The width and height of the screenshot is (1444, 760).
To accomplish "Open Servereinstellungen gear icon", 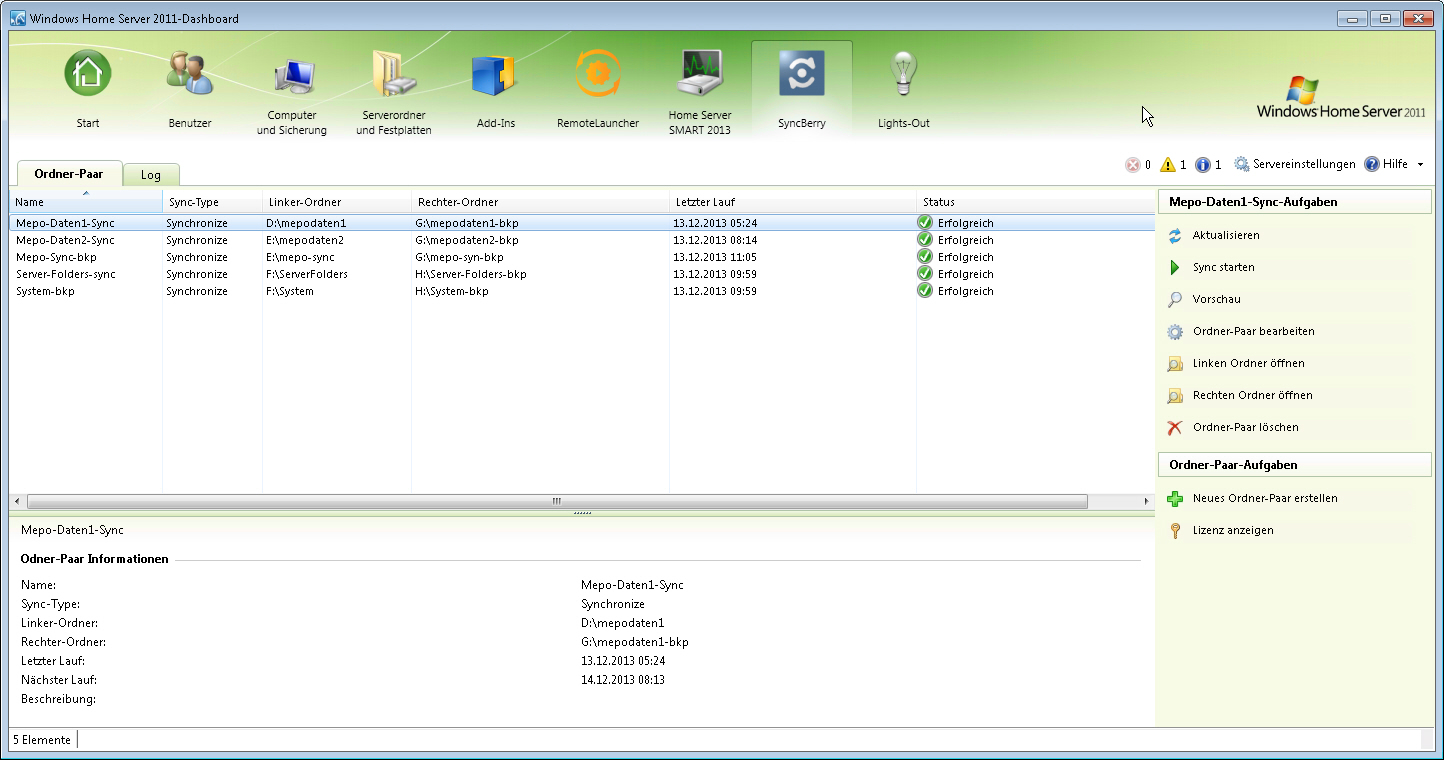I will [x=1242, y=164].
